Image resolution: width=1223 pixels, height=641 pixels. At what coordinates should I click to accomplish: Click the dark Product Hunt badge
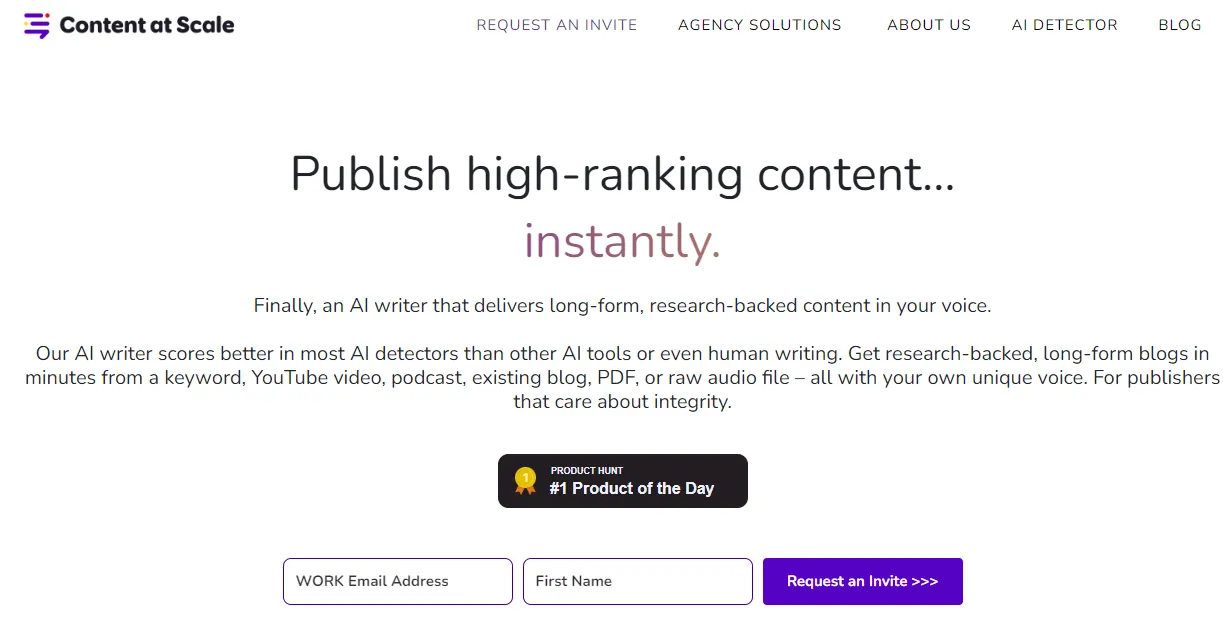point(622,481)
